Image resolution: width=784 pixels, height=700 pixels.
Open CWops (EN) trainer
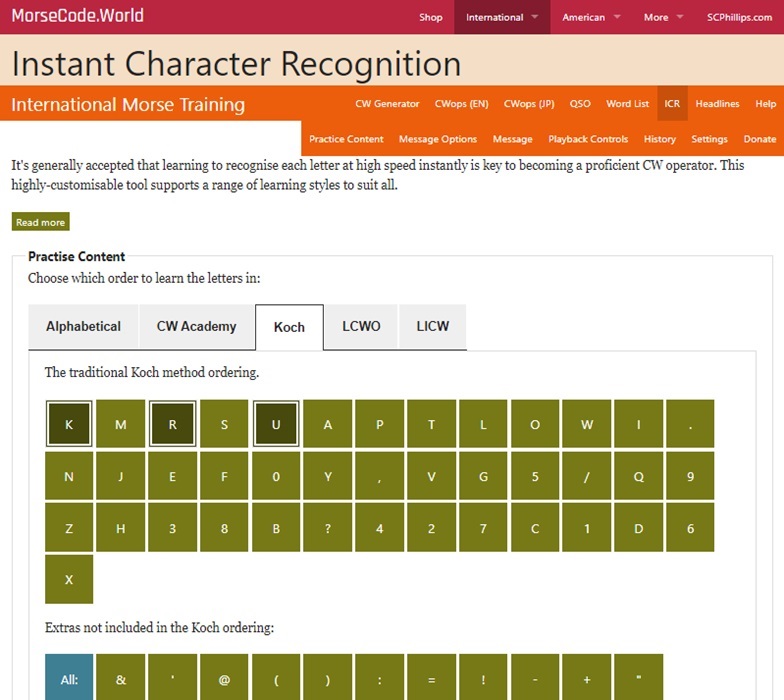coord(461,104)
